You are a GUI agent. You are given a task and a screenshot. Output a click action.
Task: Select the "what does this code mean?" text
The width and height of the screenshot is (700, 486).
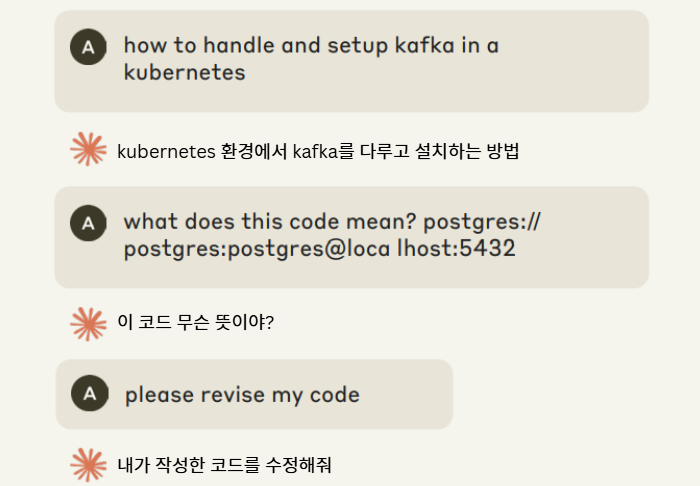(x=270, y=221)
